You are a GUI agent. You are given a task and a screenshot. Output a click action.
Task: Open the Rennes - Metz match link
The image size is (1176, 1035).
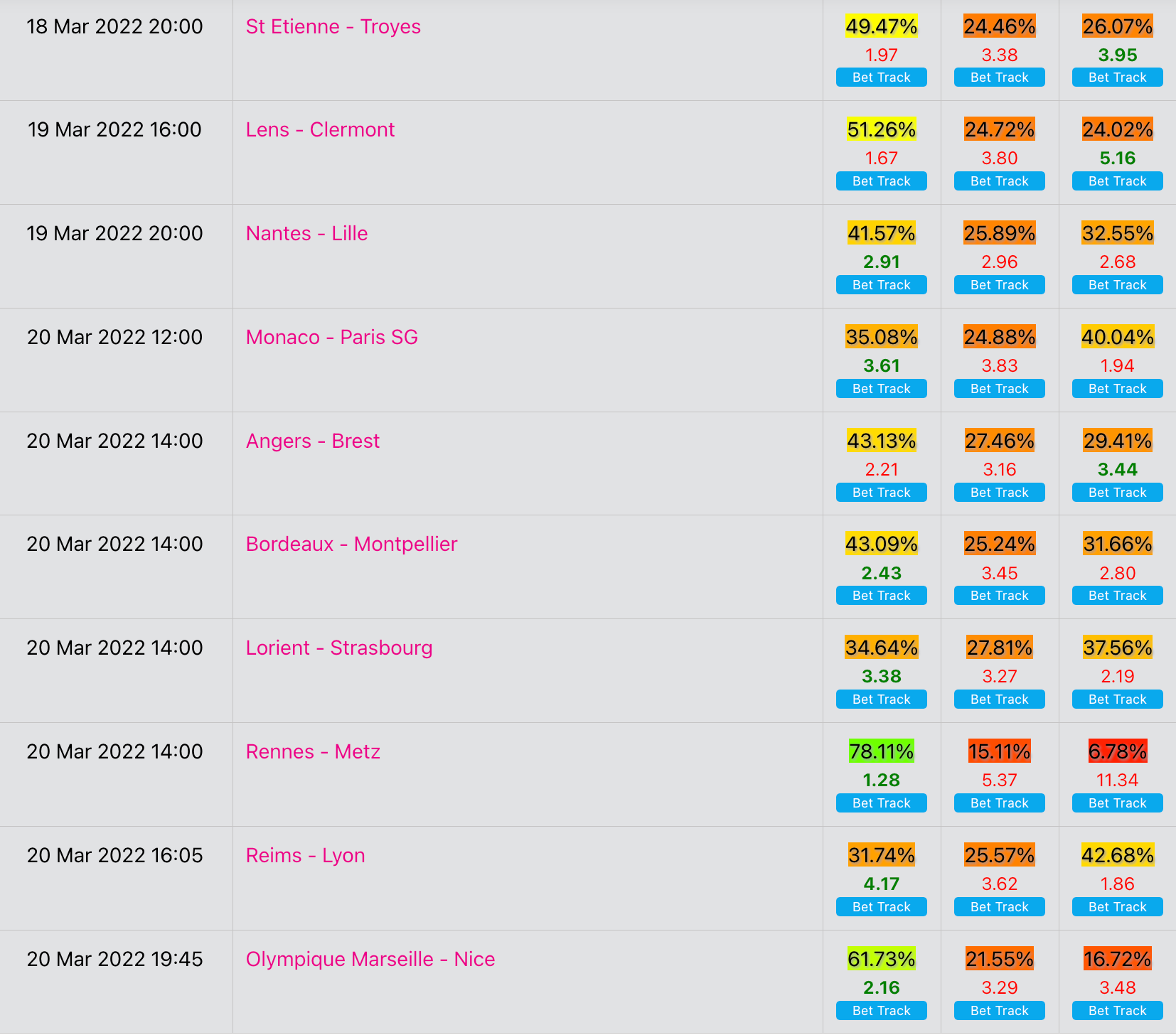point(313,752)
